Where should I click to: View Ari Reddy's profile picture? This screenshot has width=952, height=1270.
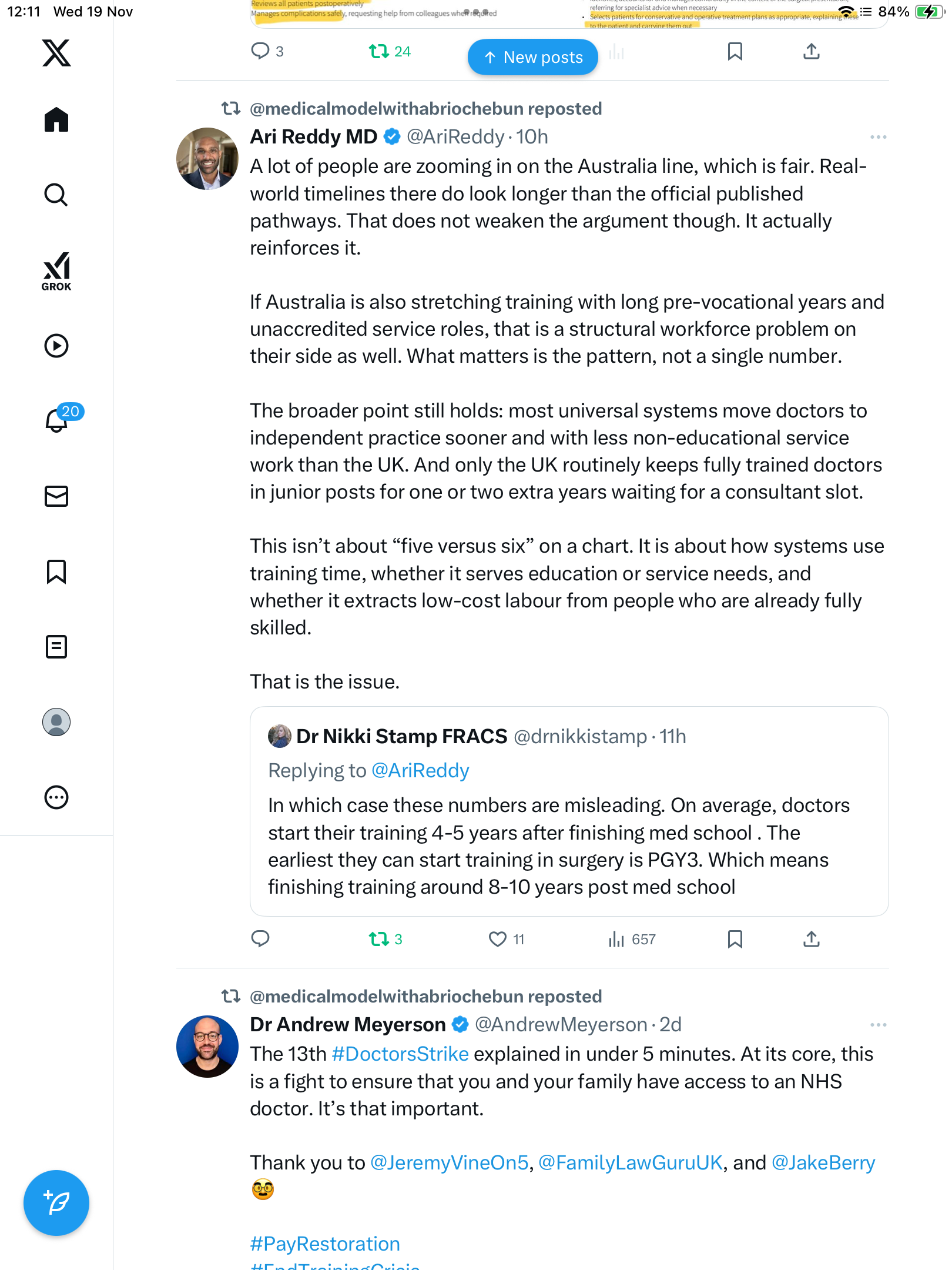coord(207,159)
